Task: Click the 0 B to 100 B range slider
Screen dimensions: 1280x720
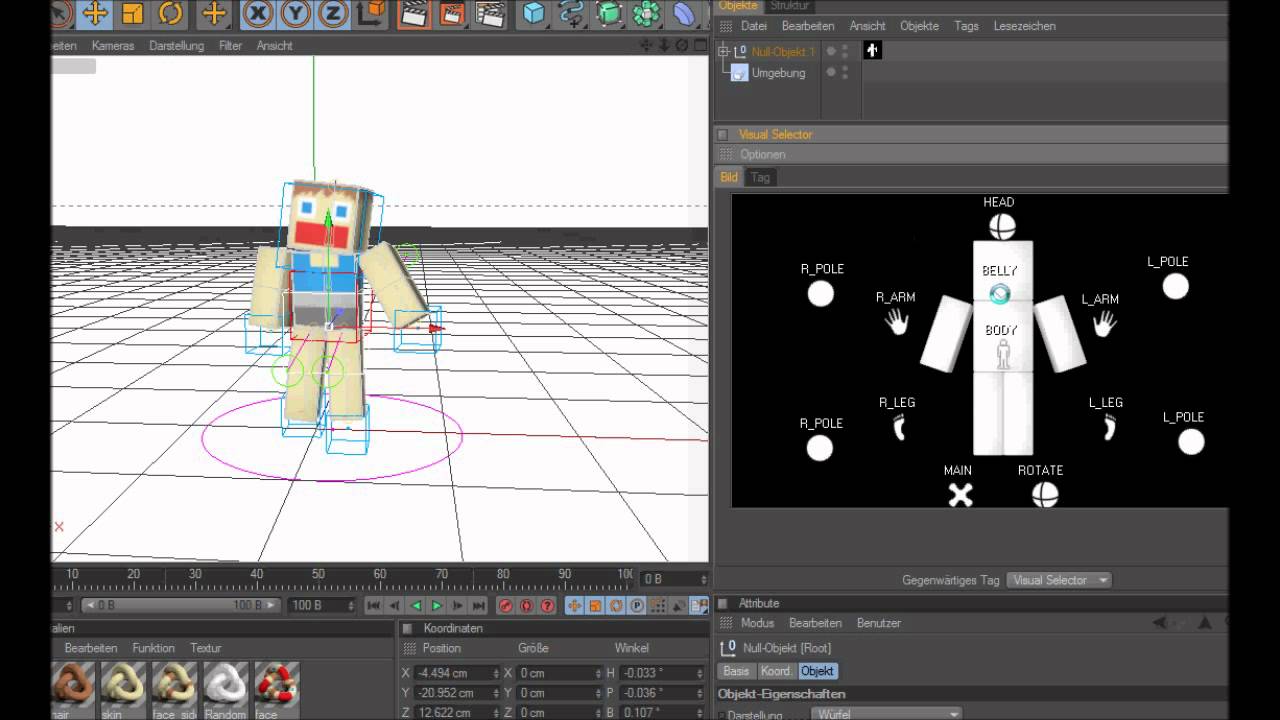Action: [183, 606]
